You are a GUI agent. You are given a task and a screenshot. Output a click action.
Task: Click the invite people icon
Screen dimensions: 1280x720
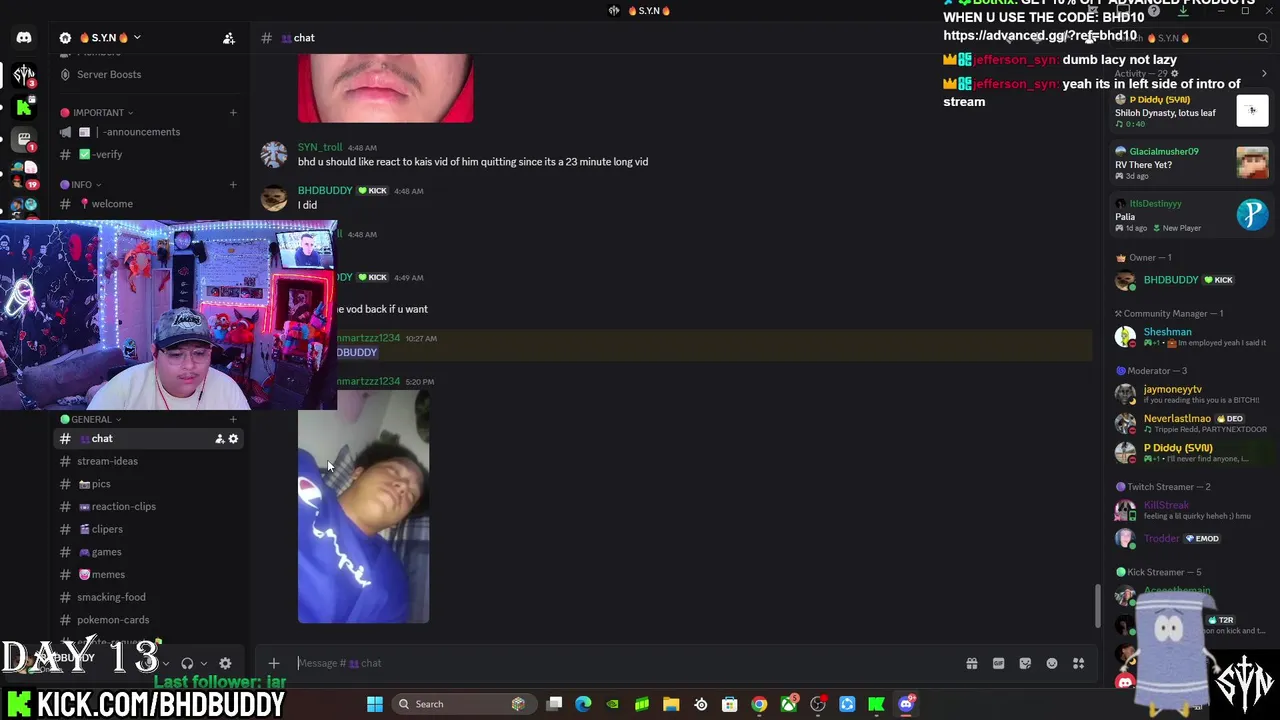point(229,38)
